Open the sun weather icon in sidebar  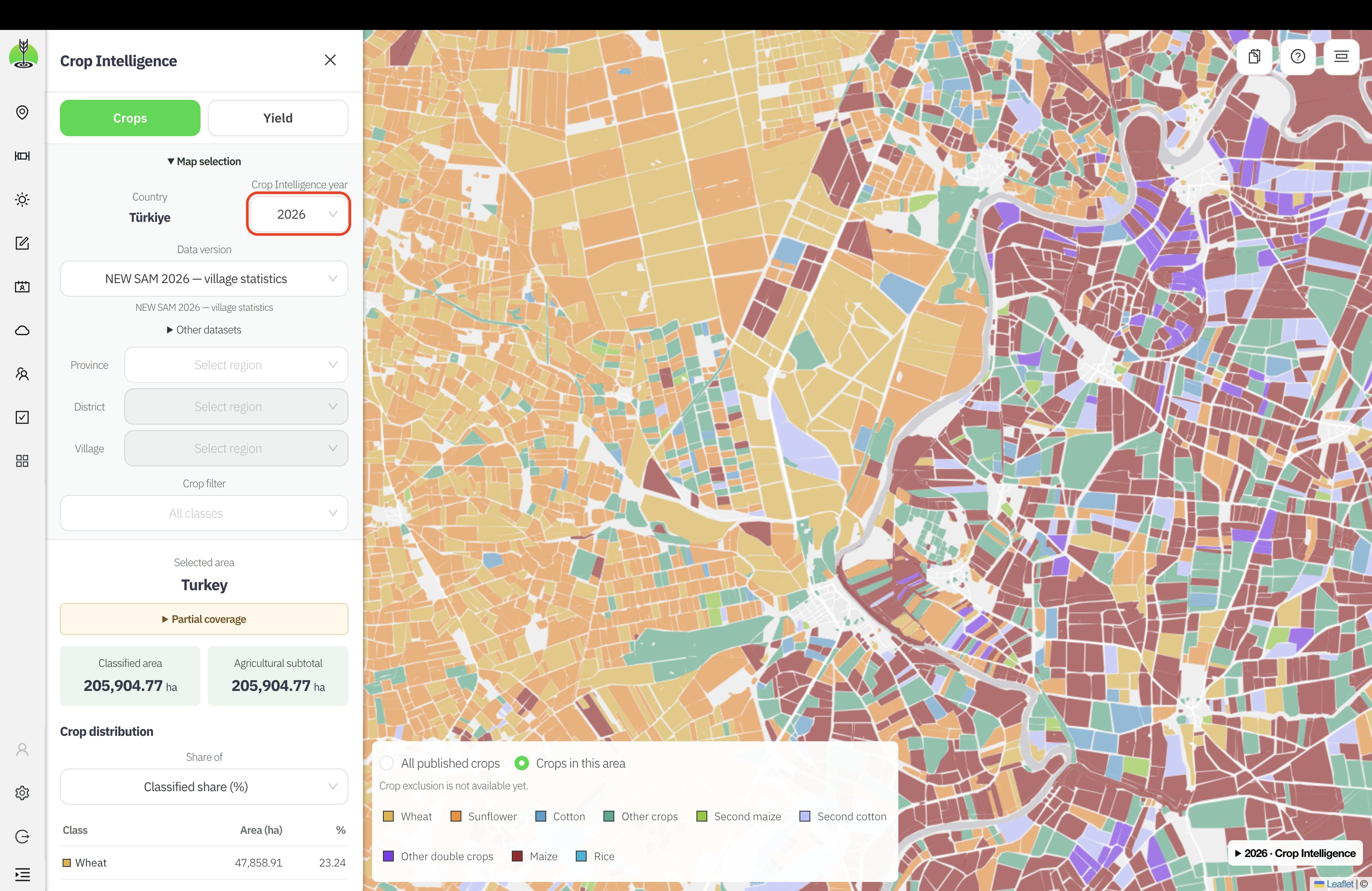(x=22, y=200)
